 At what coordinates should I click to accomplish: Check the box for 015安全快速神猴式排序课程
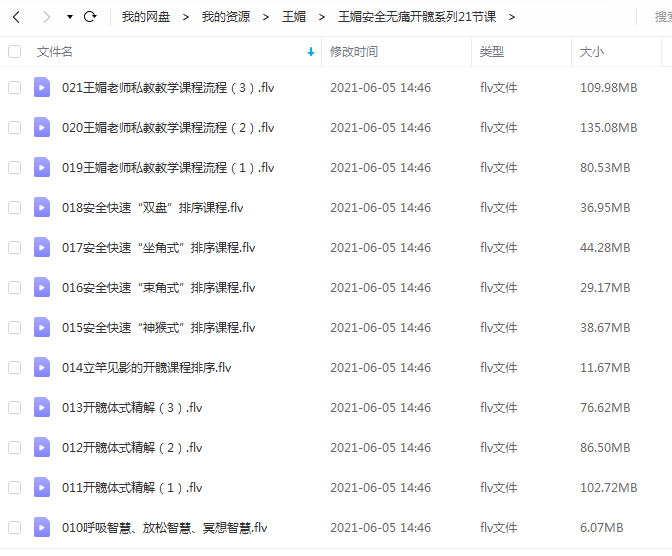[15, 328]
